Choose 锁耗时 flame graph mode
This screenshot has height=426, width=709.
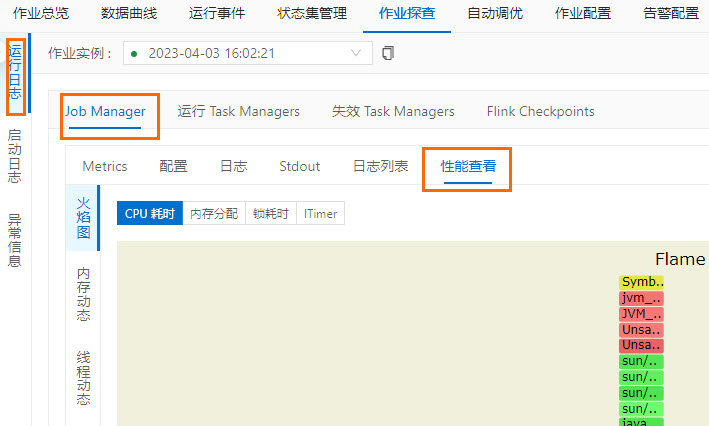(x=271, y=213)
